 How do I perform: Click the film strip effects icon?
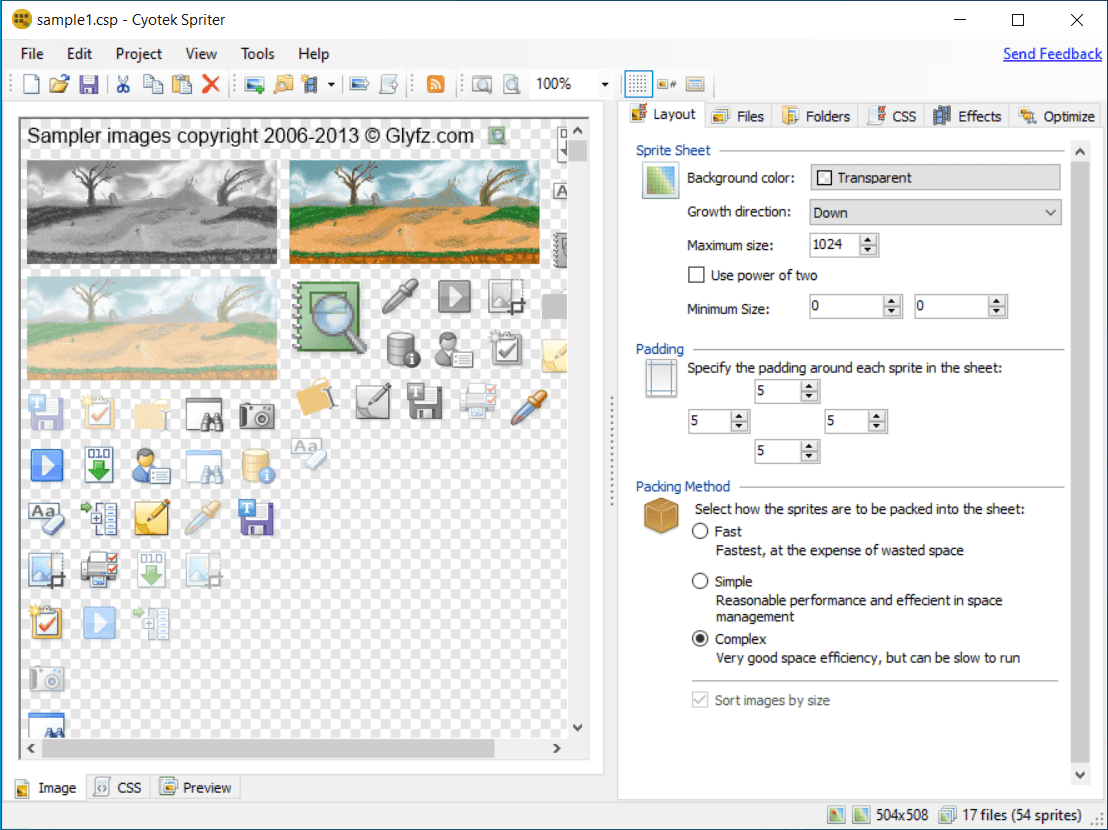click(x=310, y=84)
